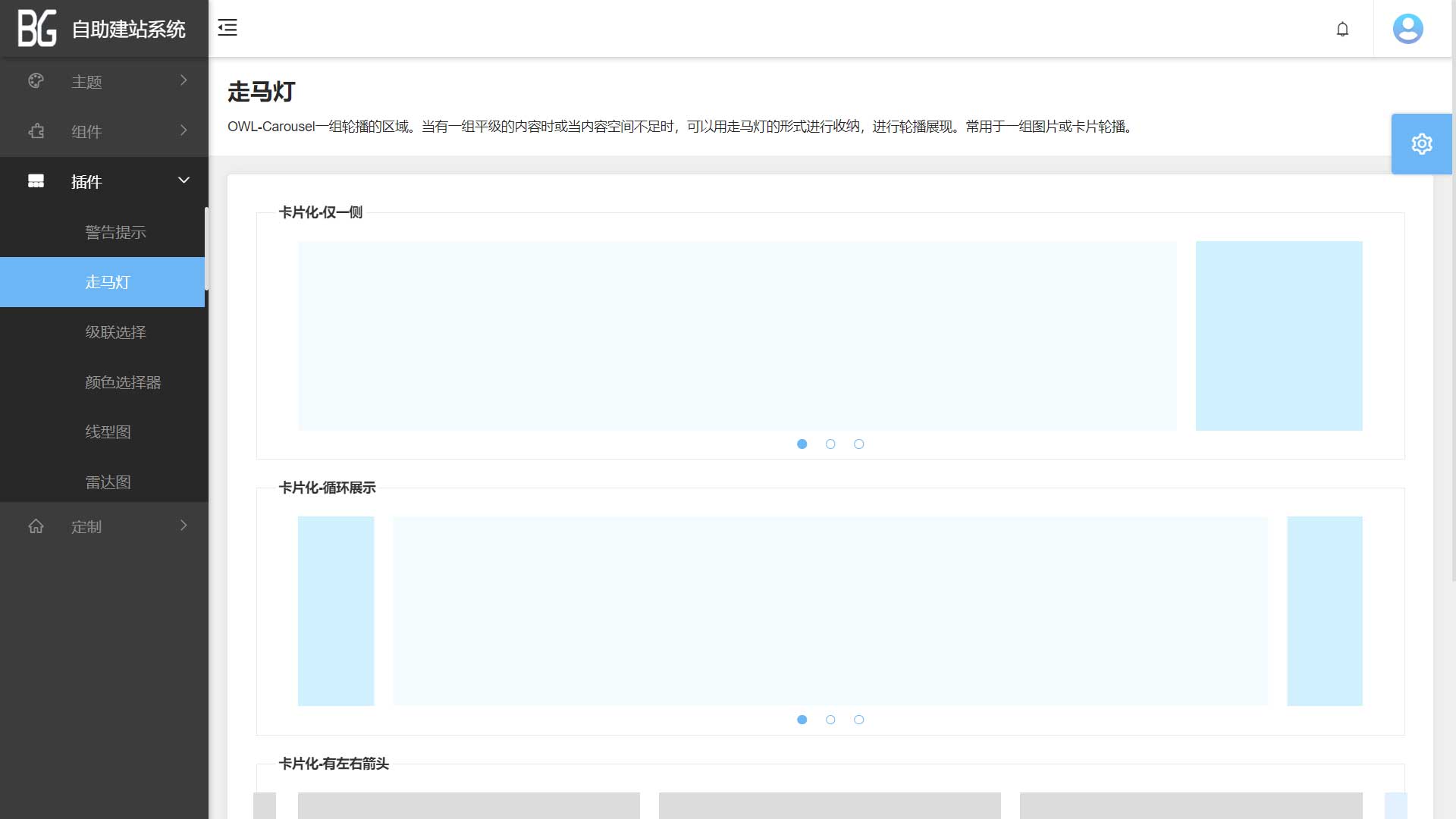Open the 线型图 page link

(x=108, y=432)
